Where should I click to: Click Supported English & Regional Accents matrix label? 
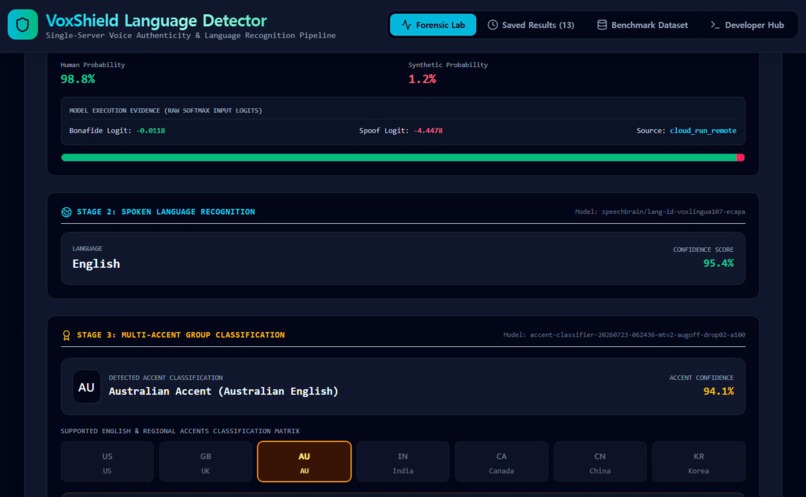coord(180,431)
